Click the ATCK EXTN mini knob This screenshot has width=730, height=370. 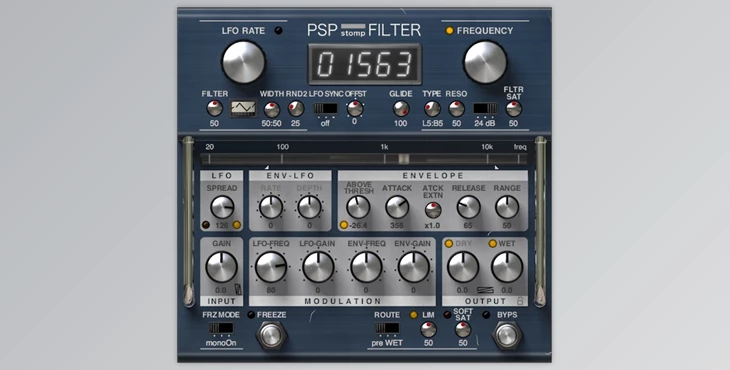(x=433, y=210)
